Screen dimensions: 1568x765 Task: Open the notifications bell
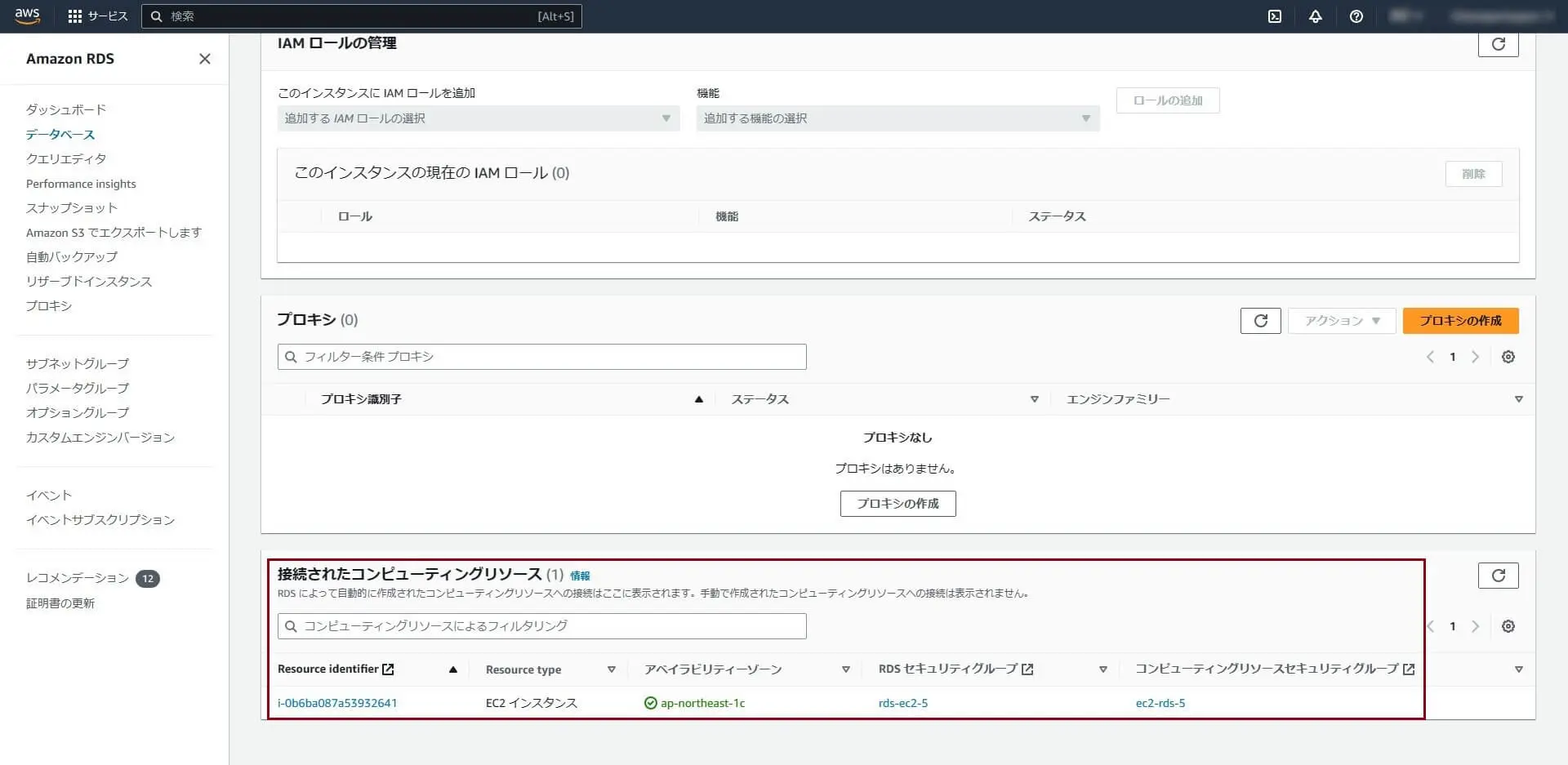click(1316, 16)
